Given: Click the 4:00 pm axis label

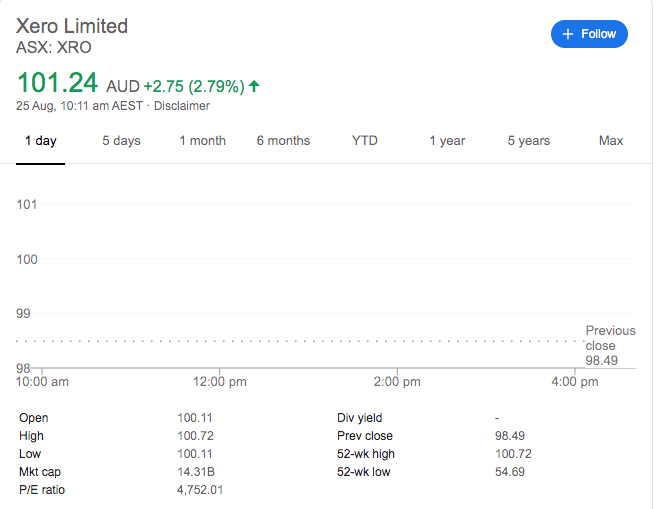Looking at the screenshot, I should 575,381.
